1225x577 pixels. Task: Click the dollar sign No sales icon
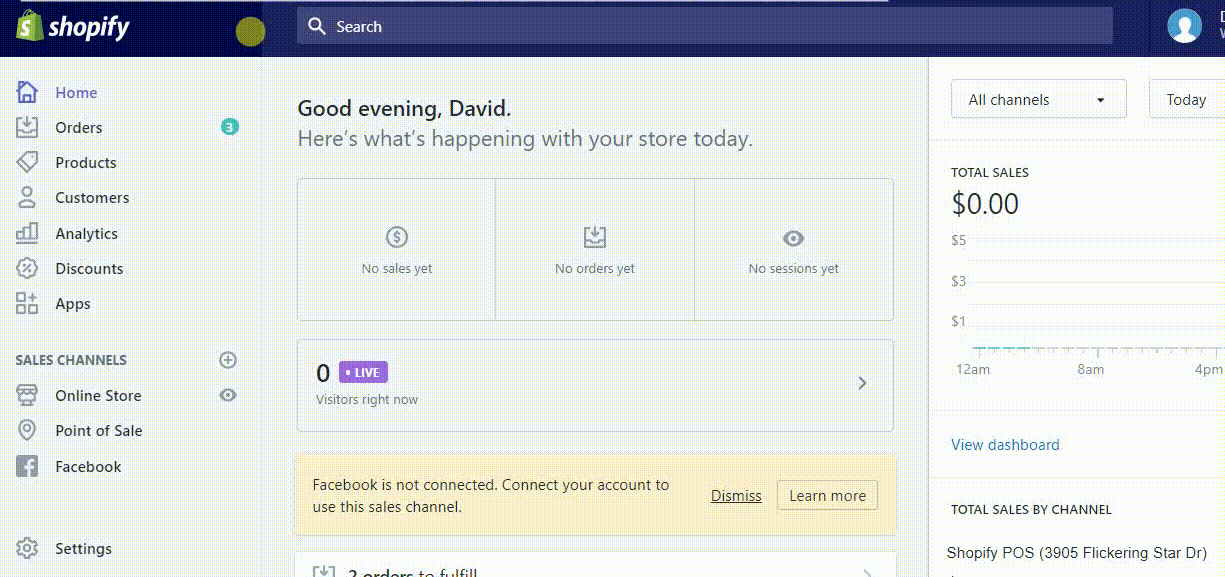(x=397, y=237)
